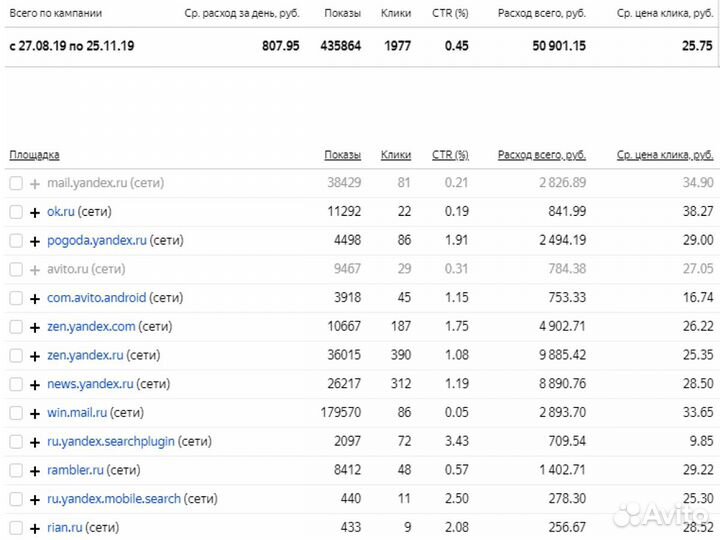This screenshot has height=540, width=720.
Task: Expand the rian.ru row plus icon
Action: pyautogui.click(x=35, y=528)
